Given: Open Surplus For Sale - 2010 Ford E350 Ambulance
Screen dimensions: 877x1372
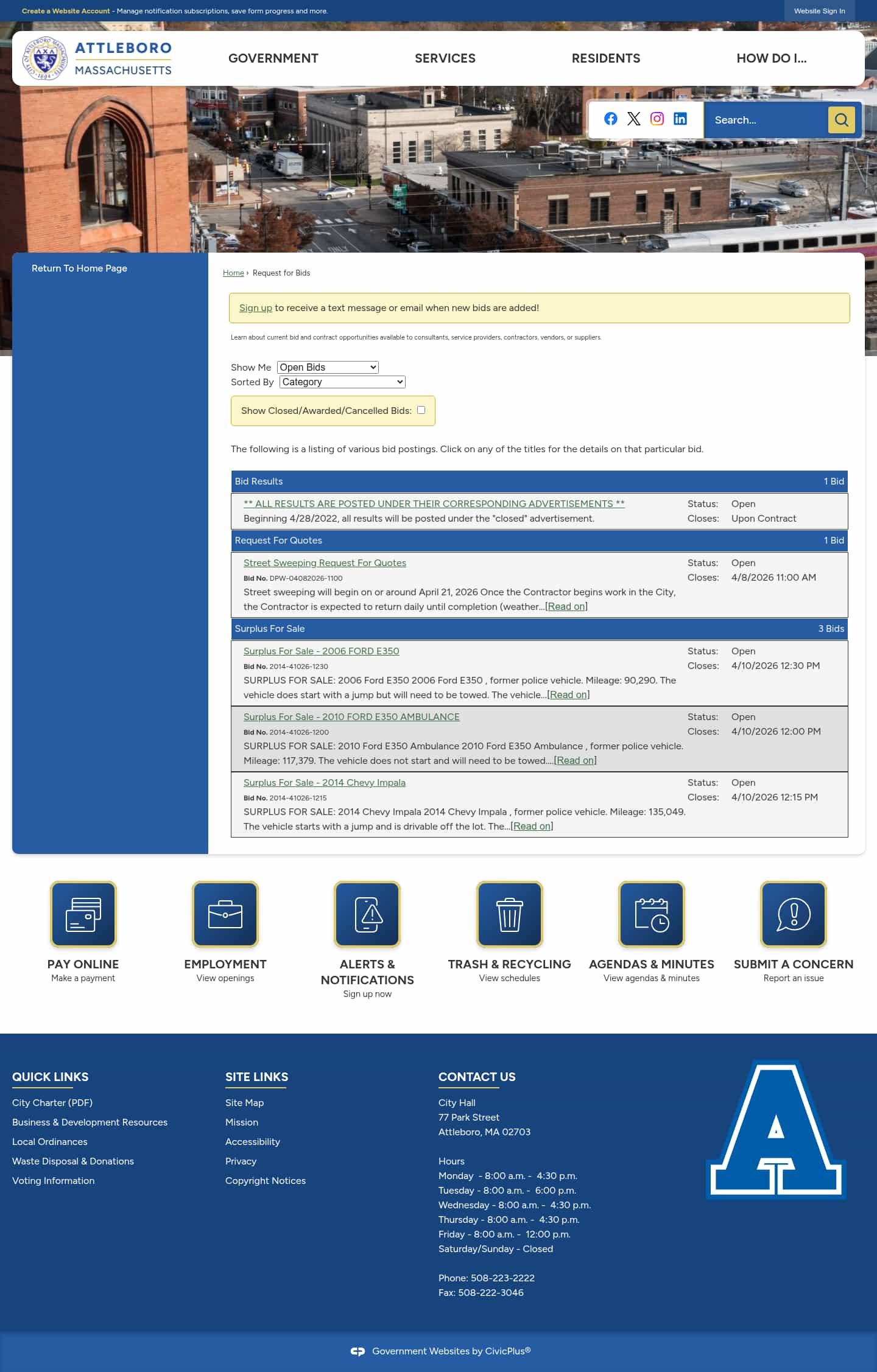Looking at the screenshot, I should click(351, 716).
